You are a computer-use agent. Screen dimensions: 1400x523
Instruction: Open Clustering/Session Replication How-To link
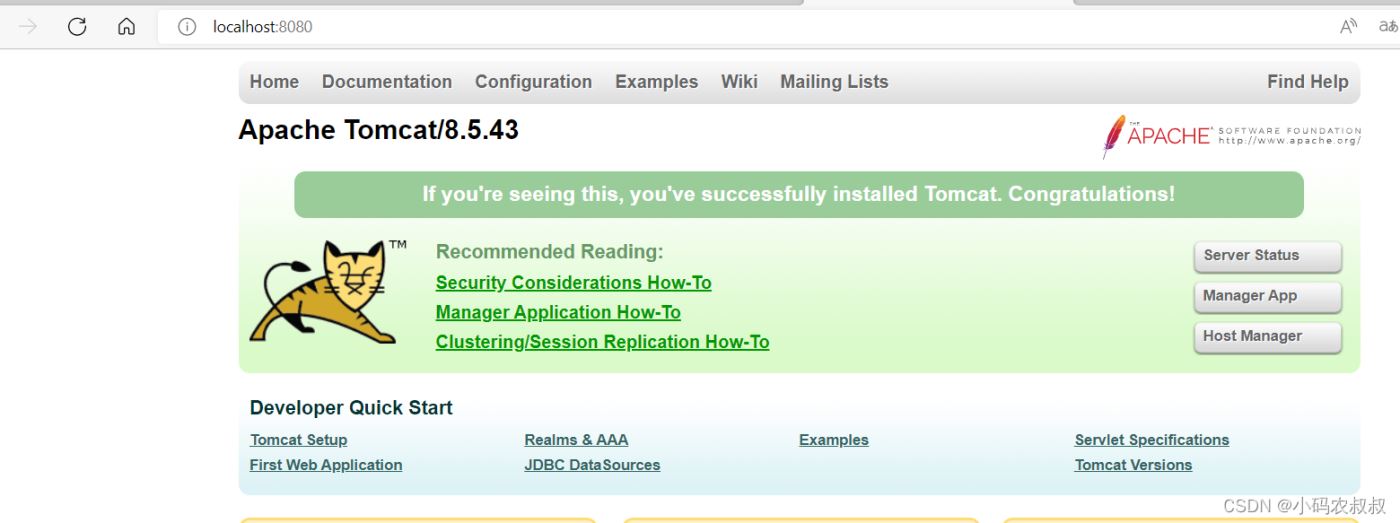(x=602, y=342)
